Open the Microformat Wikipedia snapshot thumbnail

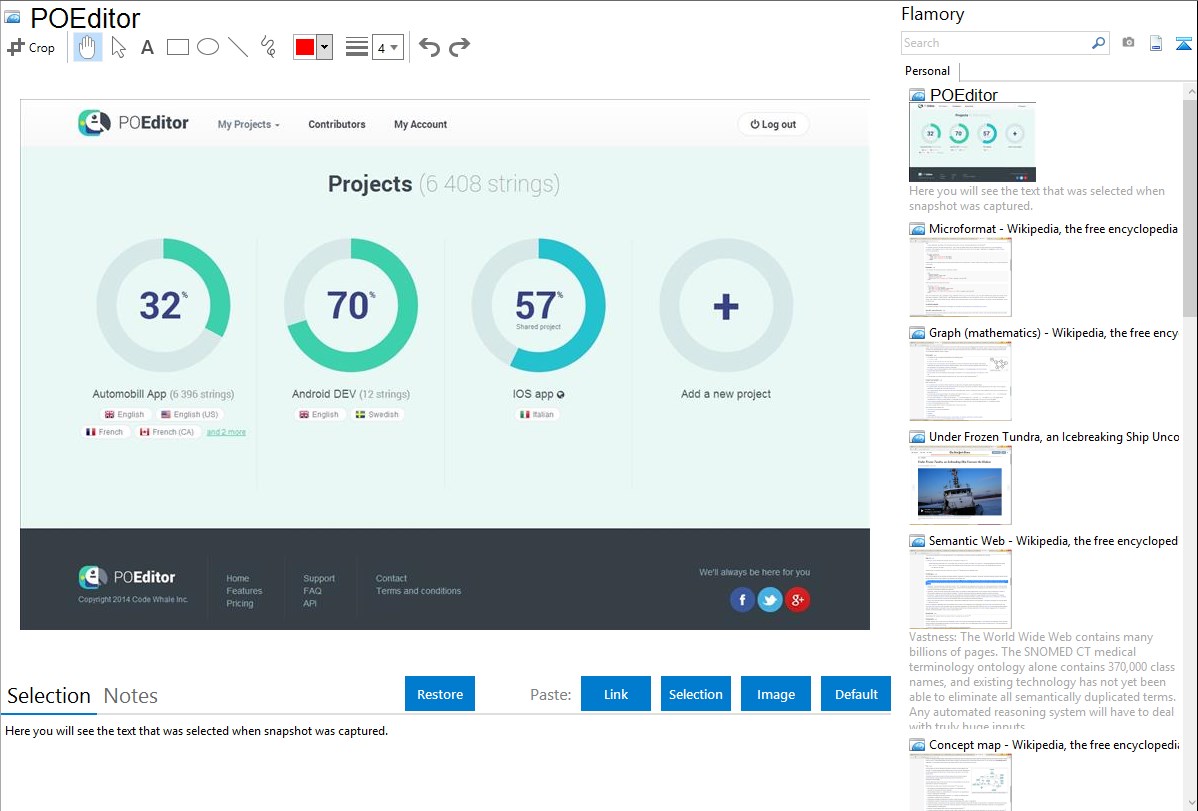coord(960,277)
